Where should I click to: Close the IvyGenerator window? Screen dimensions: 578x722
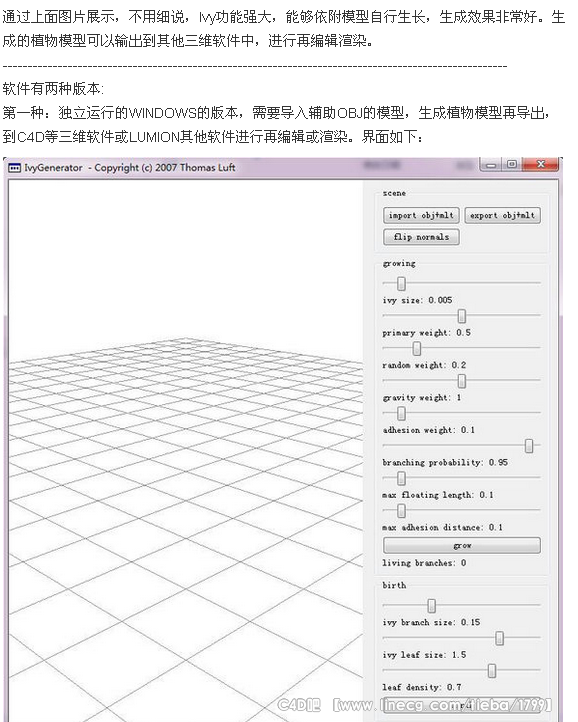click(x=541, y=164)
